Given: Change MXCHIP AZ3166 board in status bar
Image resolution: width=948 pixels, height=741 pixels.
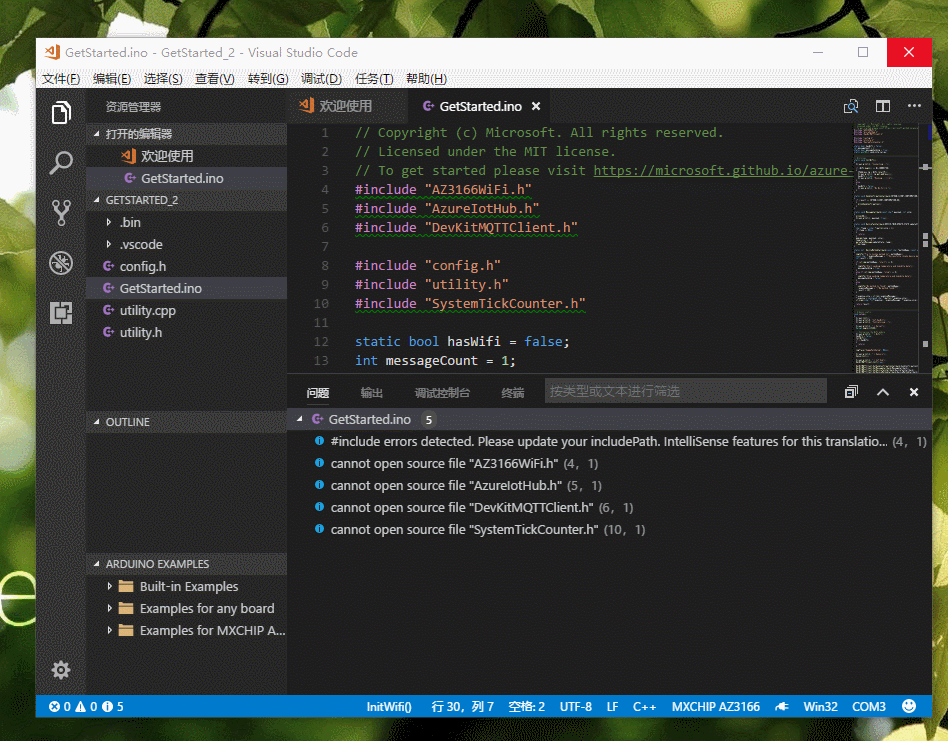Looking at the screenshot, I should (715, 706).
